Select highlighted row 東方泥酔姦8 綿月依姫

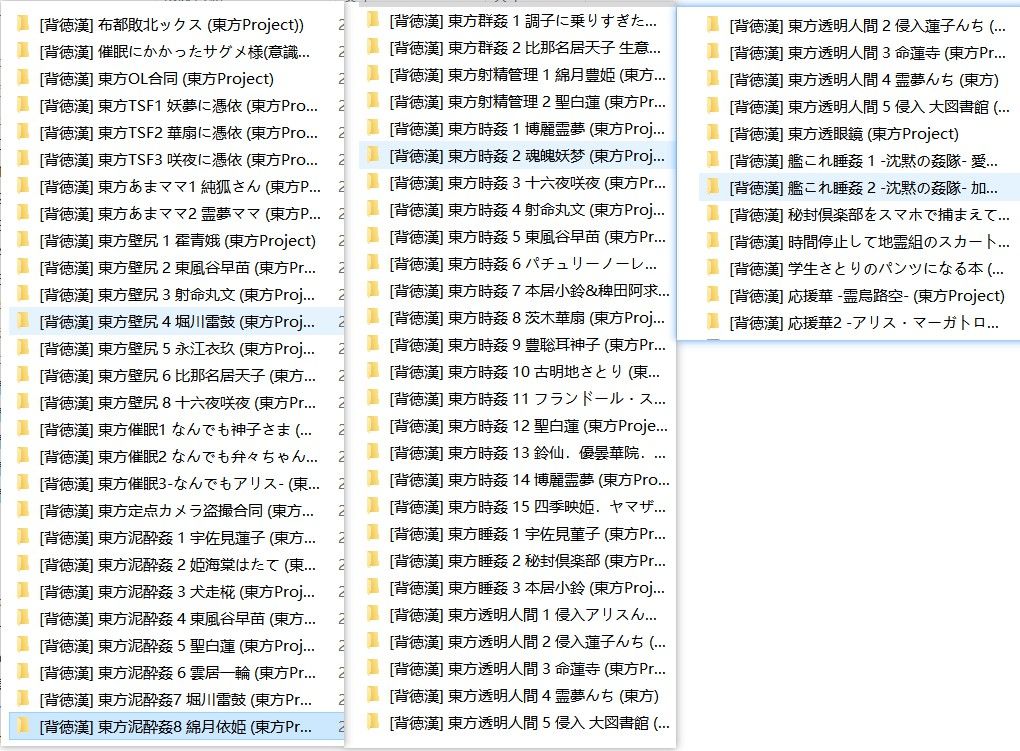point(177,726)
